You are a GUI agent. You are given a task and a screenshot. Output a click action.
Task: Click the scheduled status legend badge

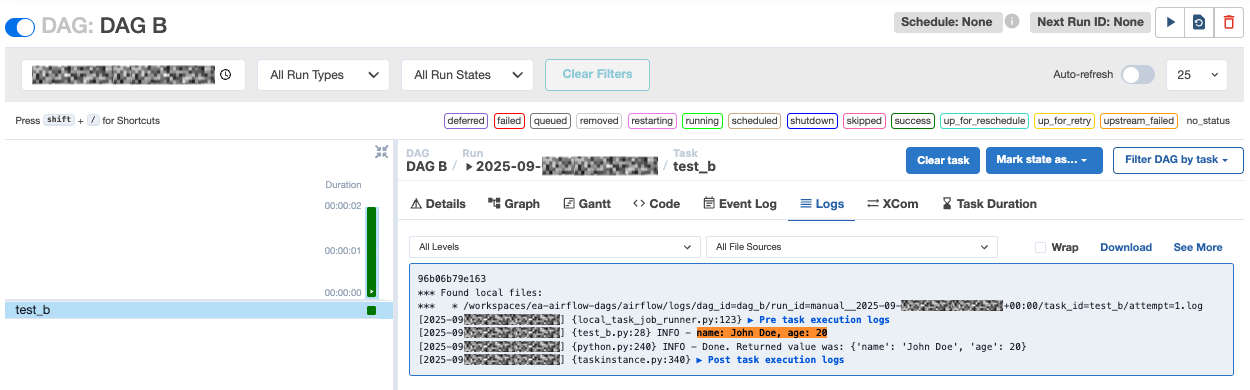tap(754, 121)
